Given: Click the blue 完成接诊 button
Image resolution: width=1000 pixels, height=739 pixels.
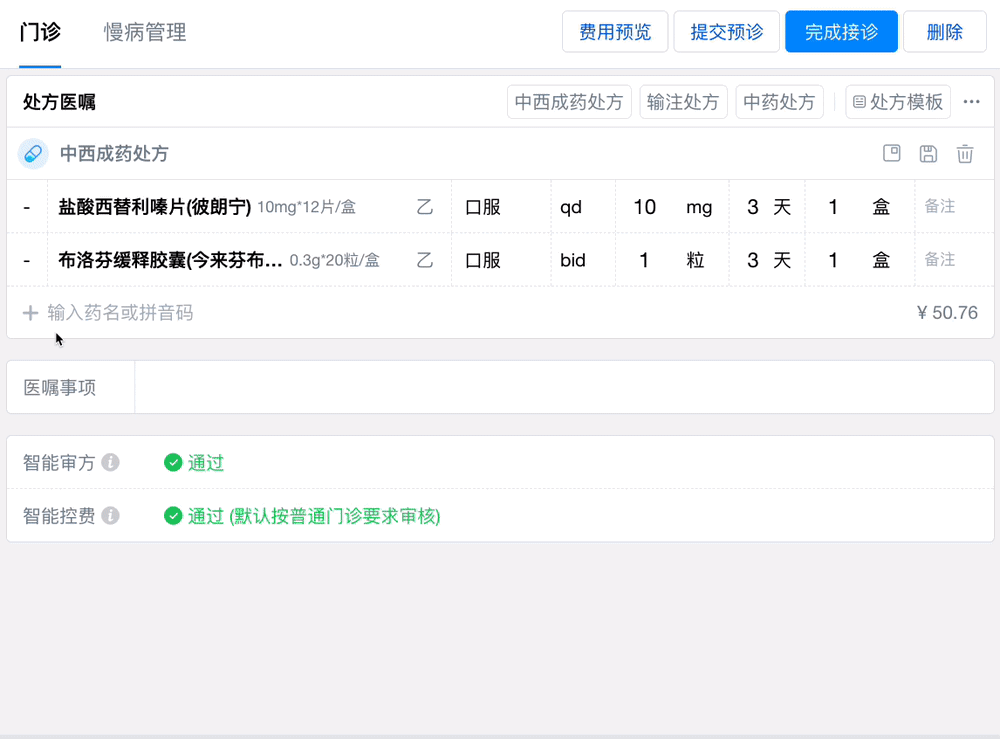Looking at the screenshot, I should click(841, 32).
